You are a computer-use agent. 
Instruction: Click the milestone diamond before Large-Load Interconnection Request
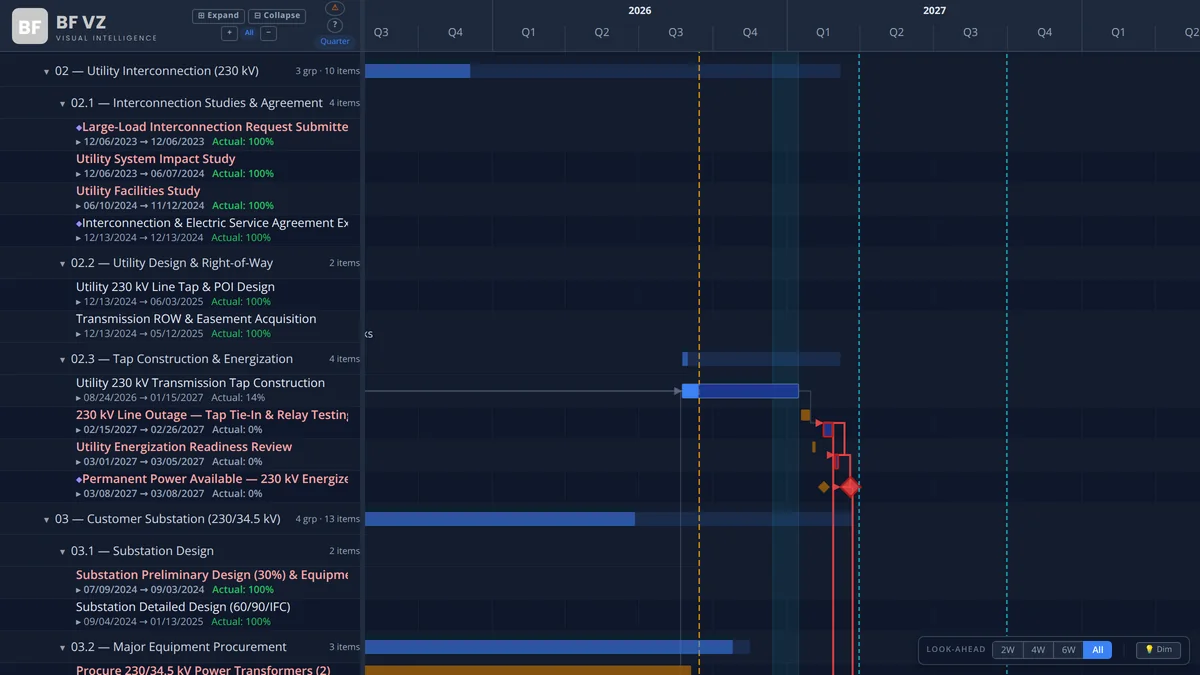[x=79, y=127]
